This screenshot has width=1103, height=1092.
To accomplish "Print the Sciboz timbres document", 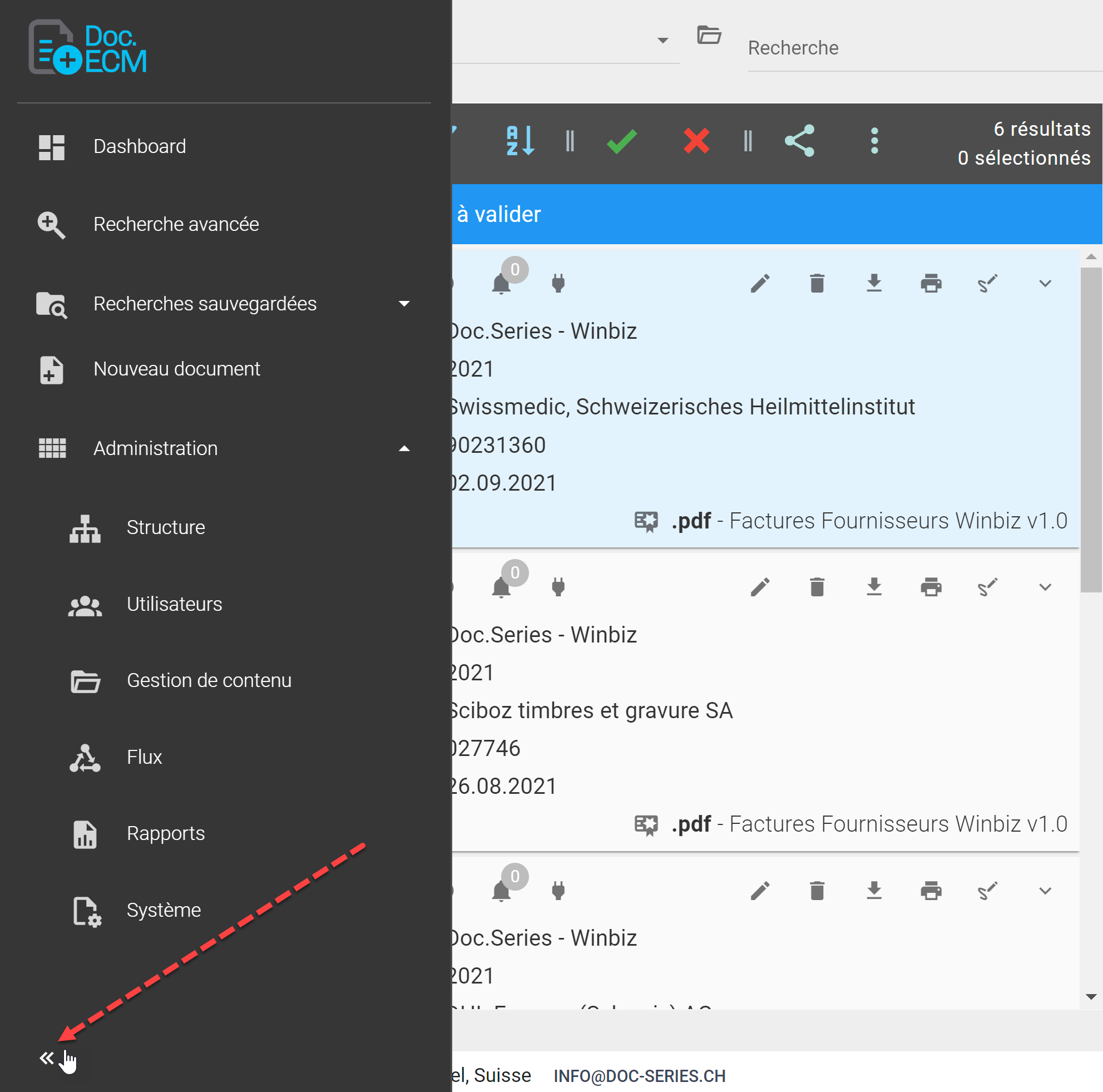I will 931,587.
